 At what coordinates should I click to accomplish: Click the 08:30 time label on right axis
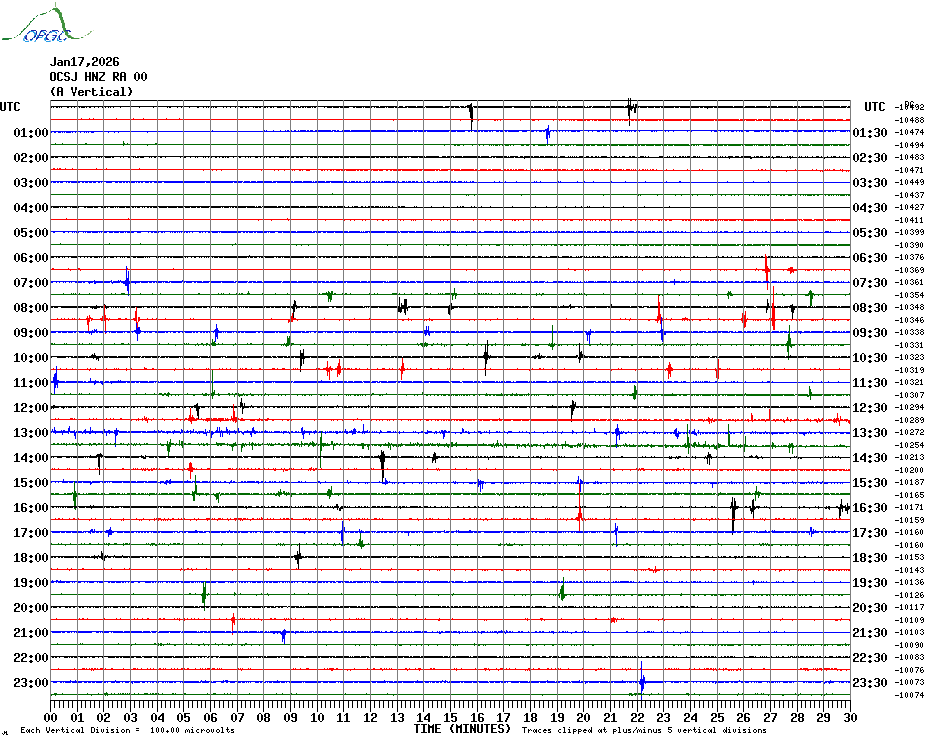pyautogui.click(x=870, y=308)
